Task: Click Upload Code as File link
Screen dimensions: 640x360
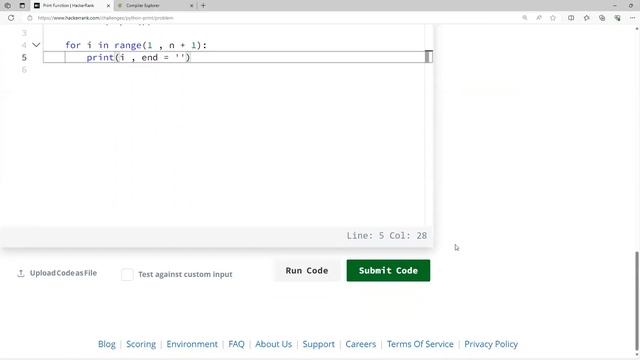Action: tap(63, 273)
